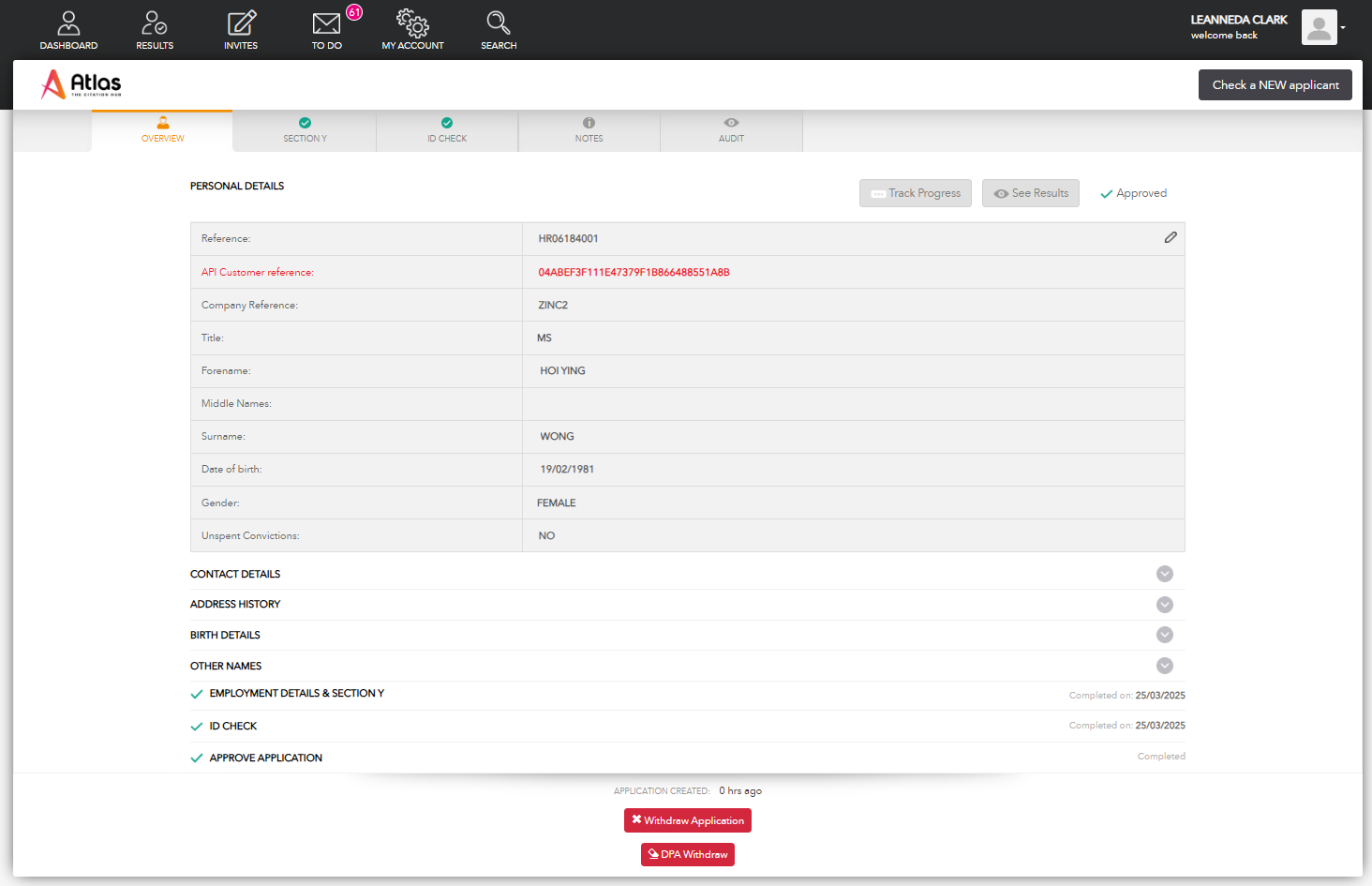Click the Approve Application checklist row
Image resolution: width=1372 pixels, height=886 pixels.
click(x=688, y=758)
